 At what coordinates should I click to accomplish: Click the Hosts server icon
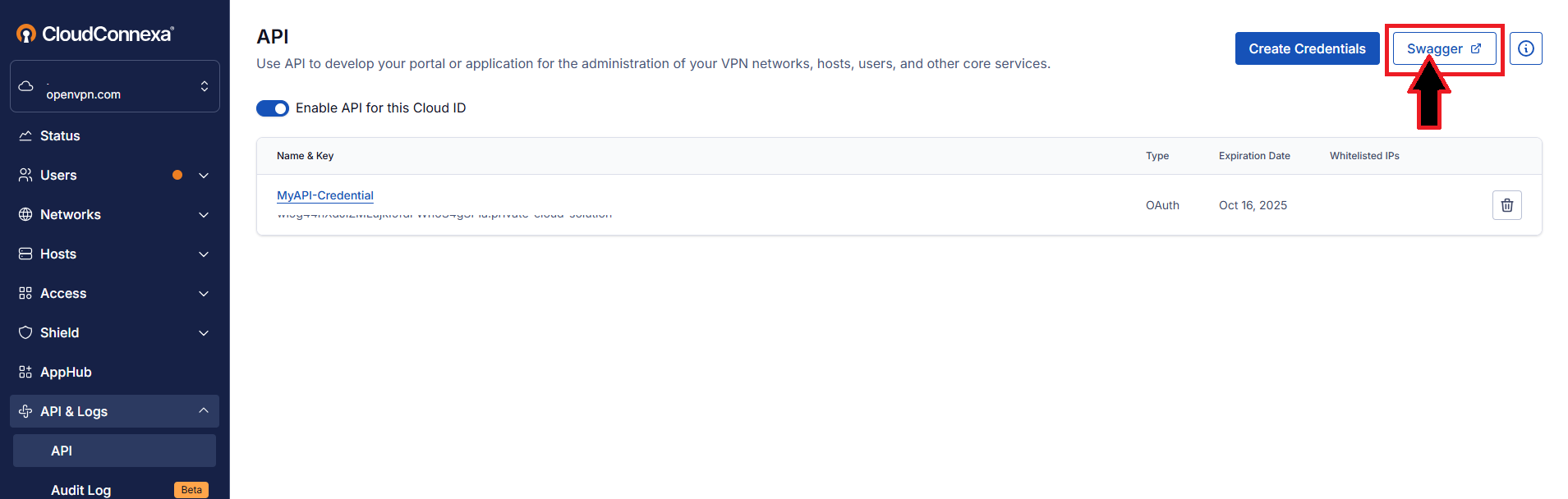click(x=25, y=254)
